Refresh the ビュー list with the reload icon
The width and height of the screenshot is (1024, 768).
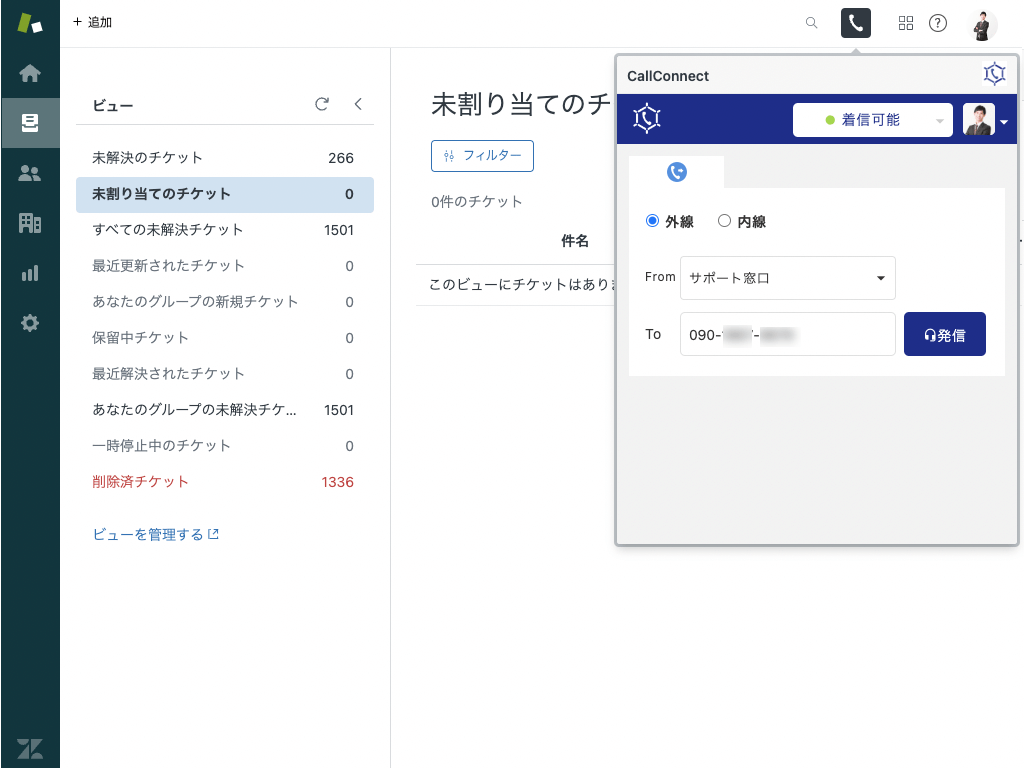(322, 104)
